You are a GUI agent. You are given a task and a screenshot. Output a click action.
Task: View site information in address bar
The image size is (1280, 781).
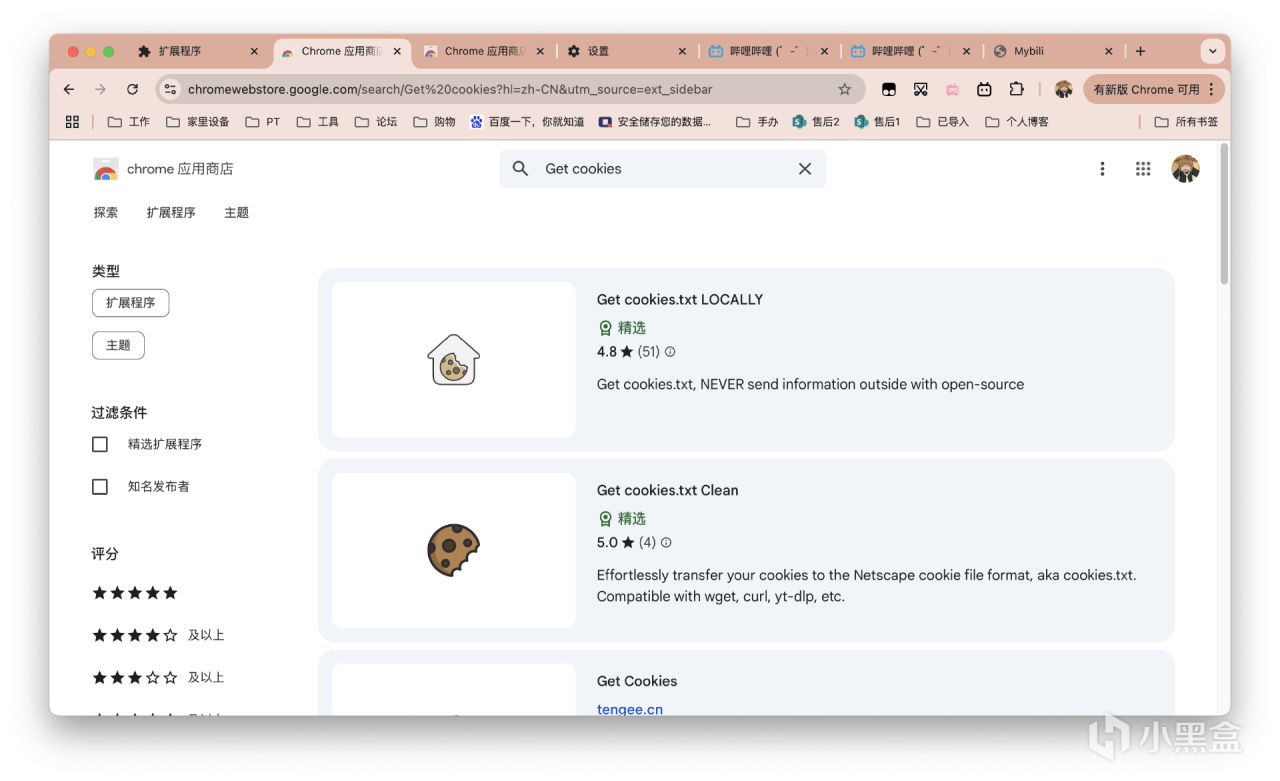pos(170,89)
